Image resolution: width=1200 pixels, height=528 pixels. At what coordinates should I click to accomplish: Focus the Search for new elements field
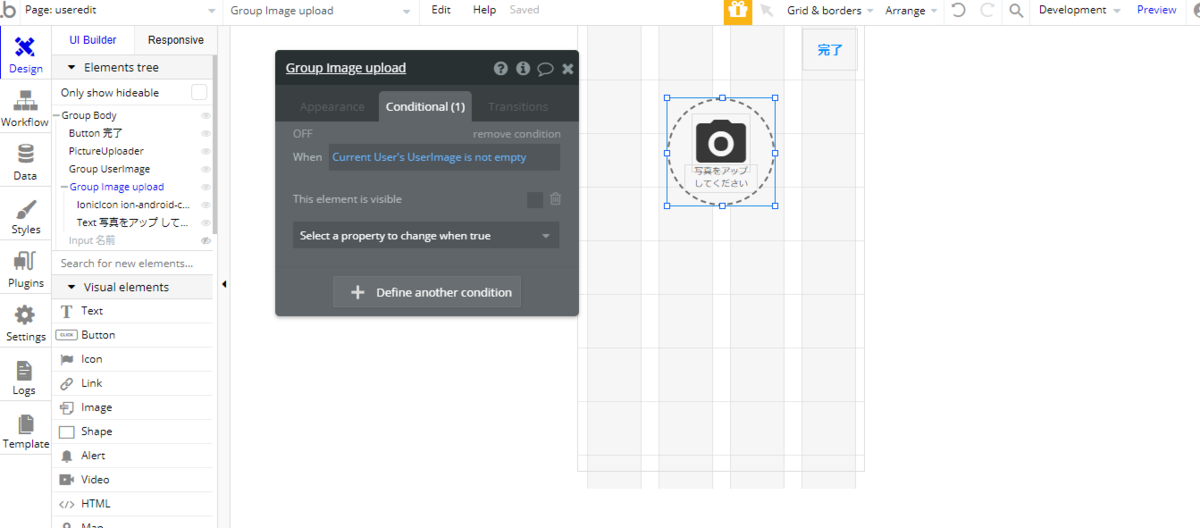coord(133,263)
